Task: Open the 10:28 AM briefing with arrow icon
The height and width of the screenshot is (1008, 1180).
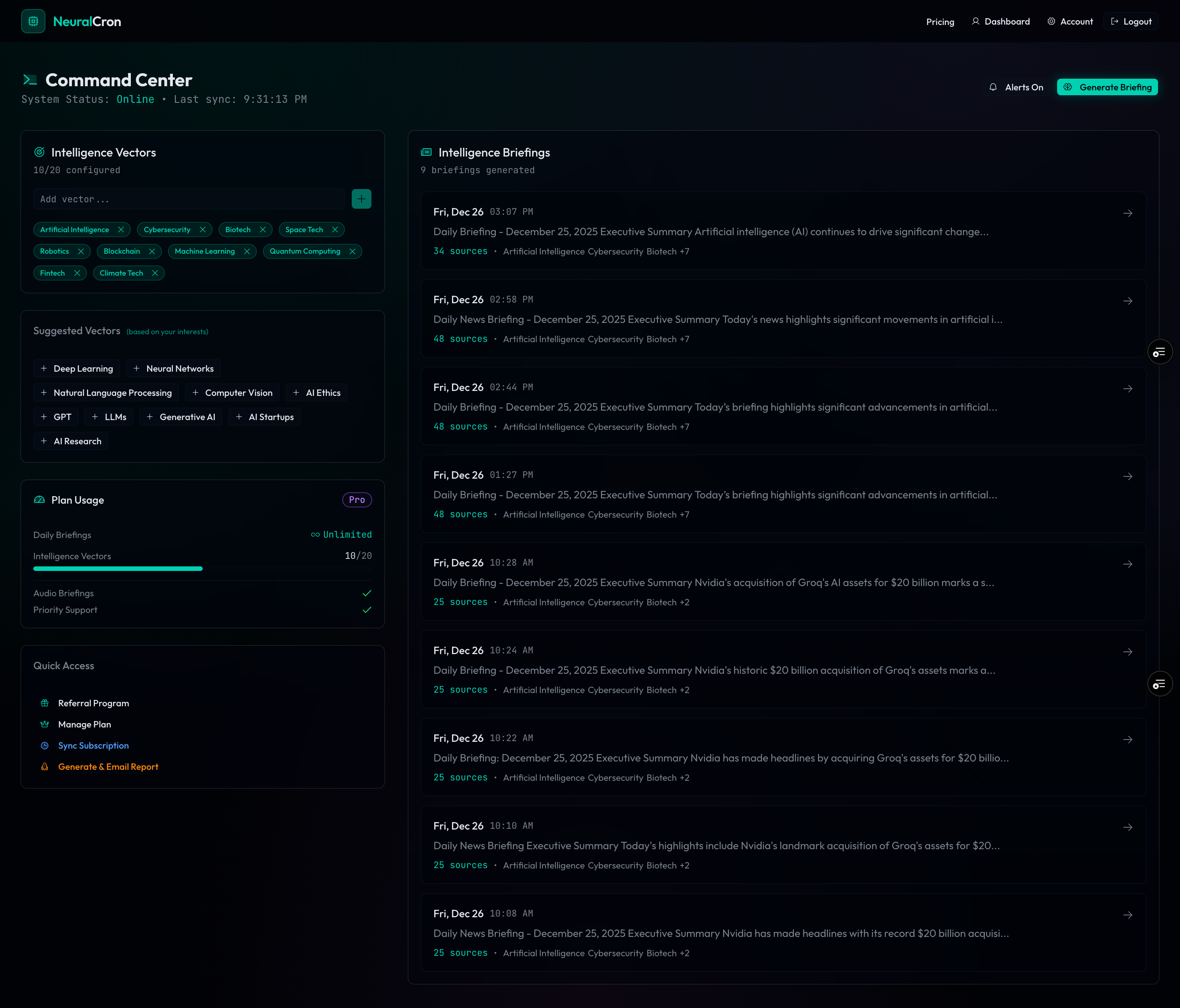Action: (x=1128, y=564)
